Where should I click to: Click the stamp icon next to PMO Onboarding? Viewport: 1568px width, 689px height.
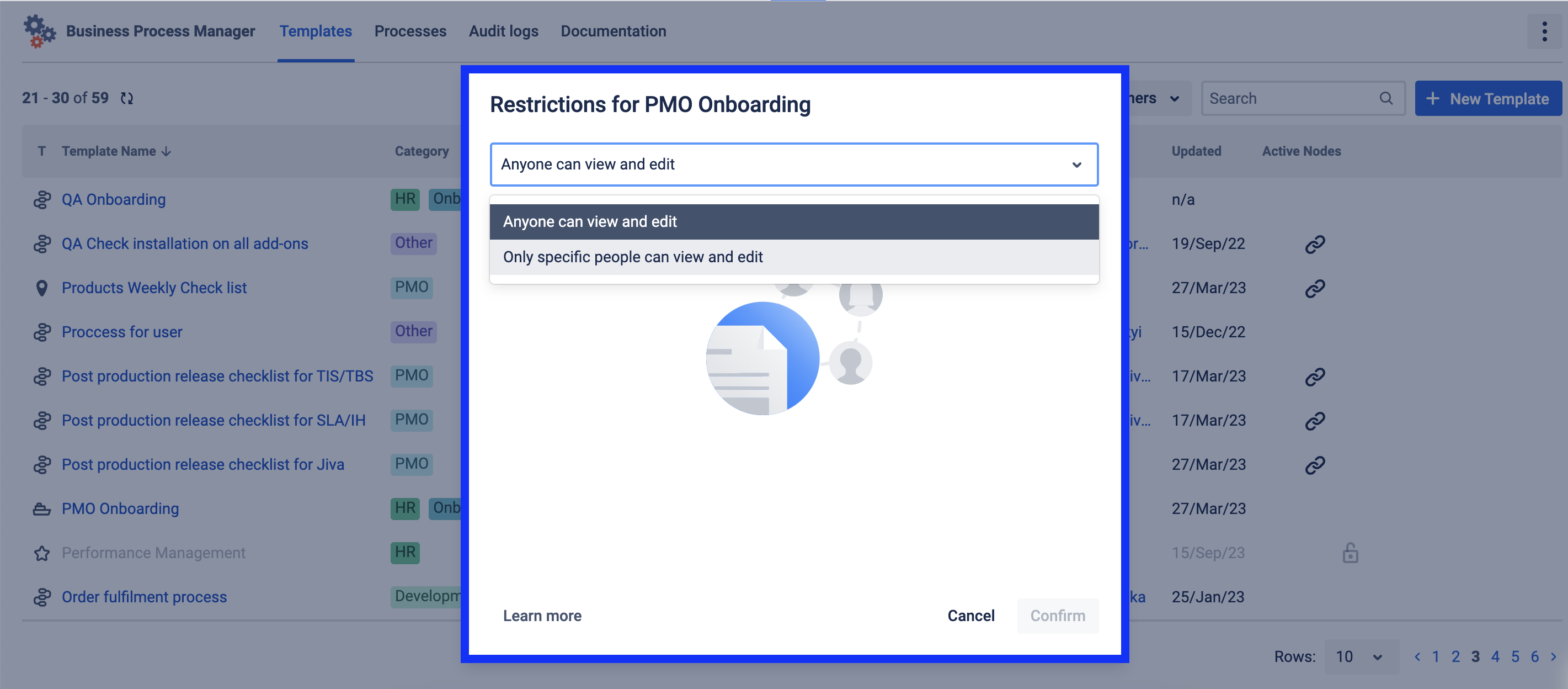click(x=41, y=508)
